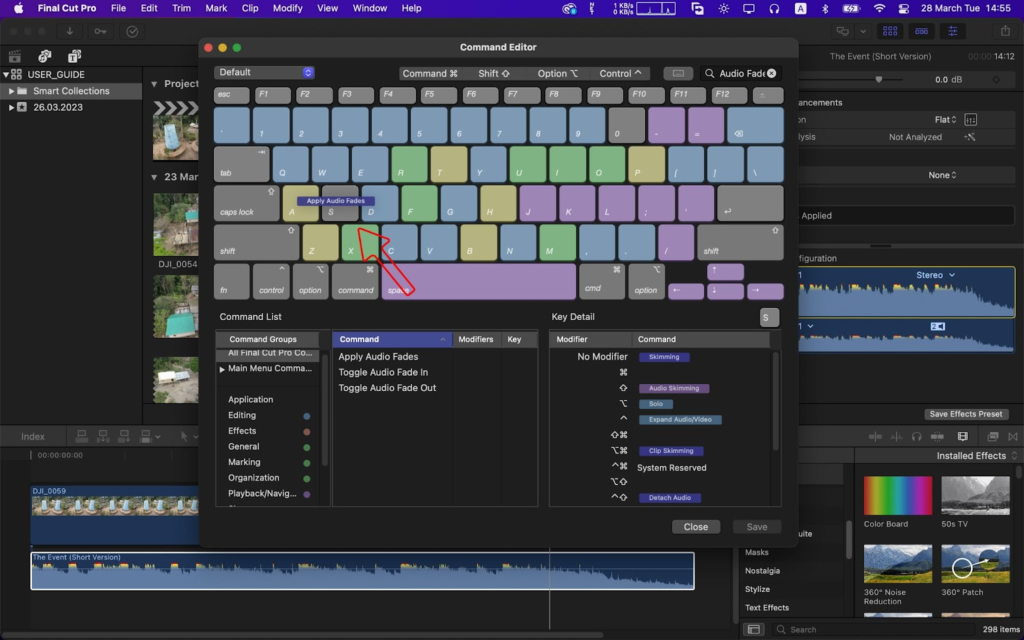Expand Main Menu Commands group
This screenshot has width=1024, height=640.
(x=222, y=369)
